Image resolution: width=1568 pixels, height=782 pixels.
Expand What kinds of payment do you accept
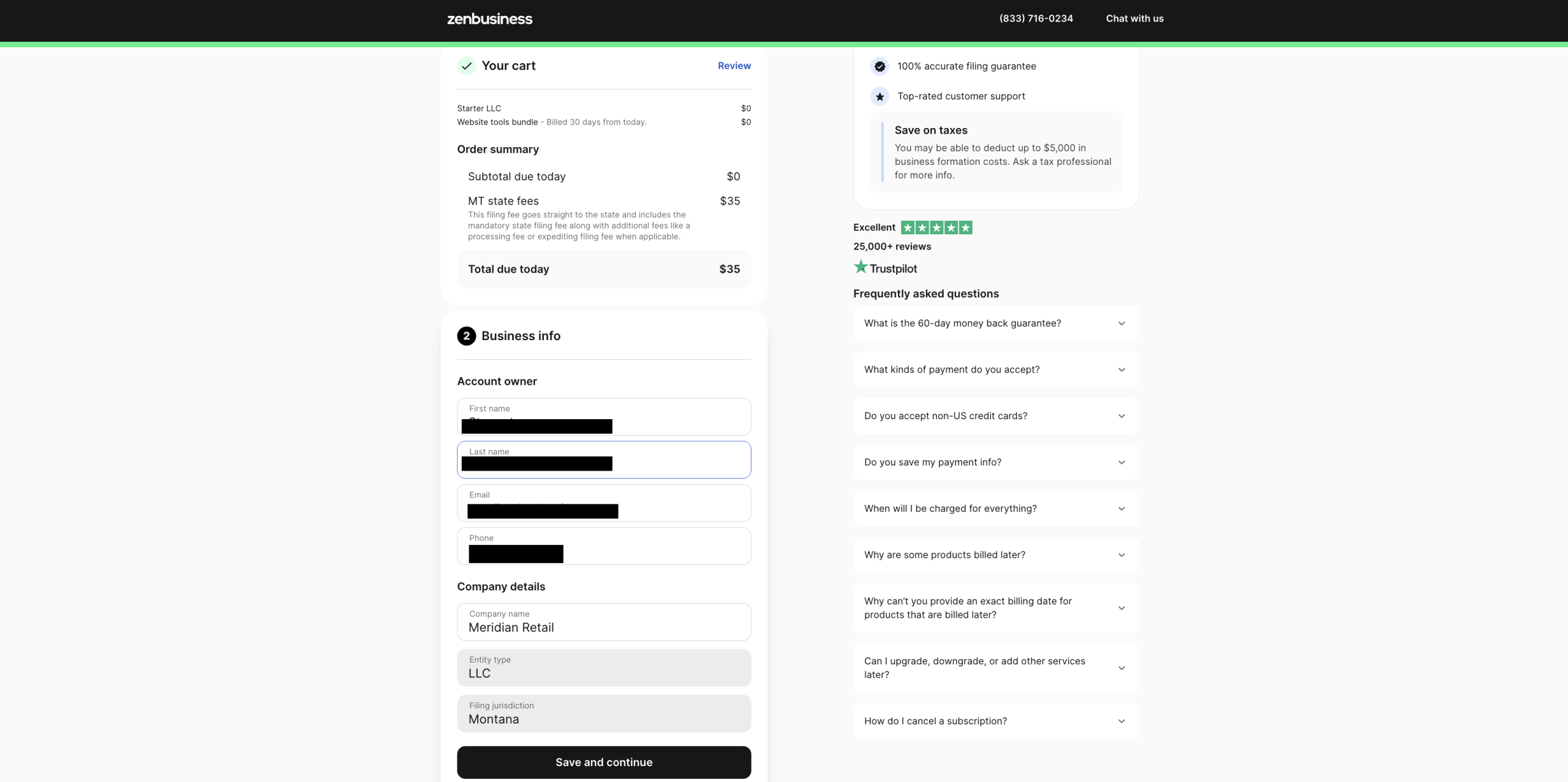point(996,370)
